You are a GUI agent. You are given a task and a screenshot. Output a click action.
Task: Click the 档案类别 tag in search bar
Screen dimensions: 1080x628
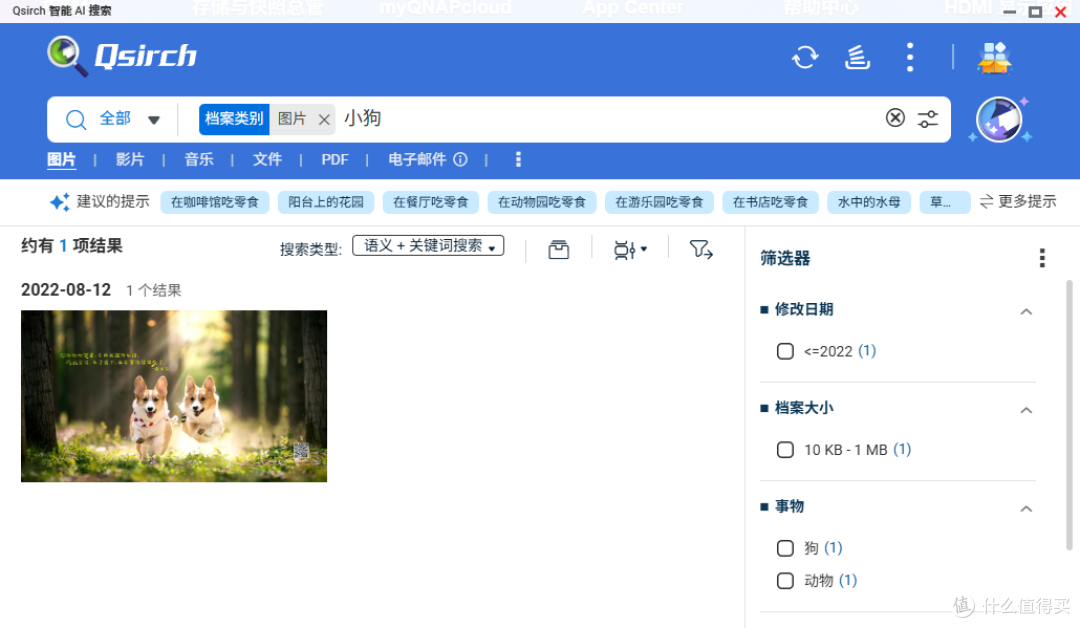tap(234, 119)
